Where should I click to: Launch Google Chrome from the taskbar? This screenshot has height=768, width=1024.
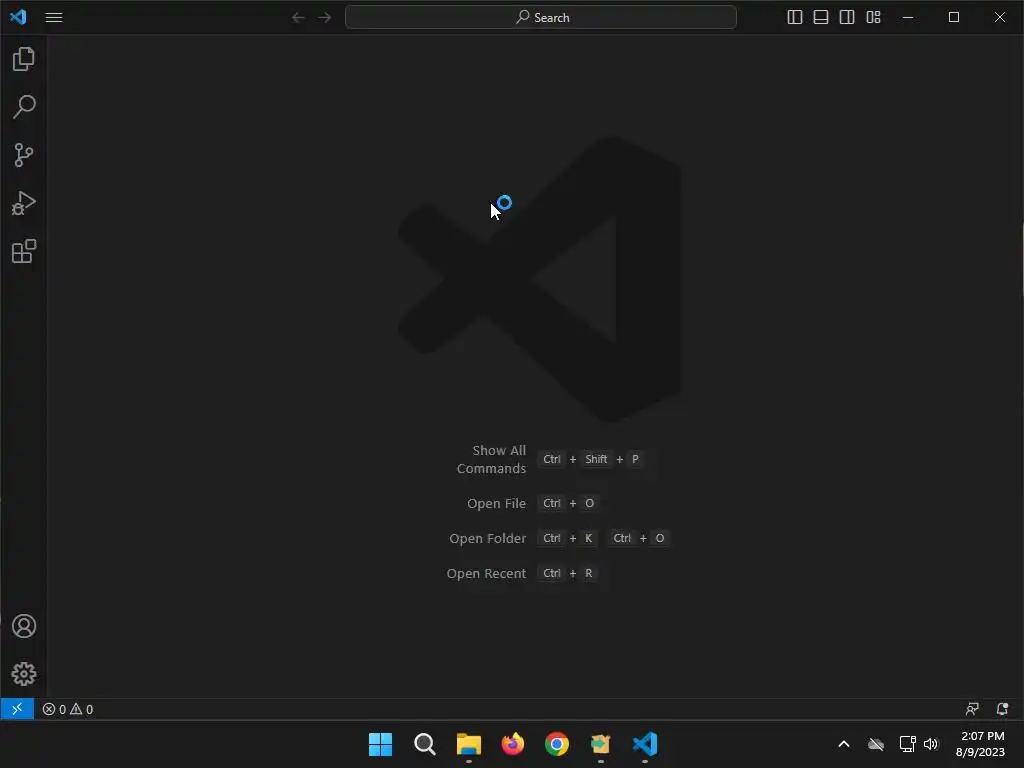coord(556,744)
